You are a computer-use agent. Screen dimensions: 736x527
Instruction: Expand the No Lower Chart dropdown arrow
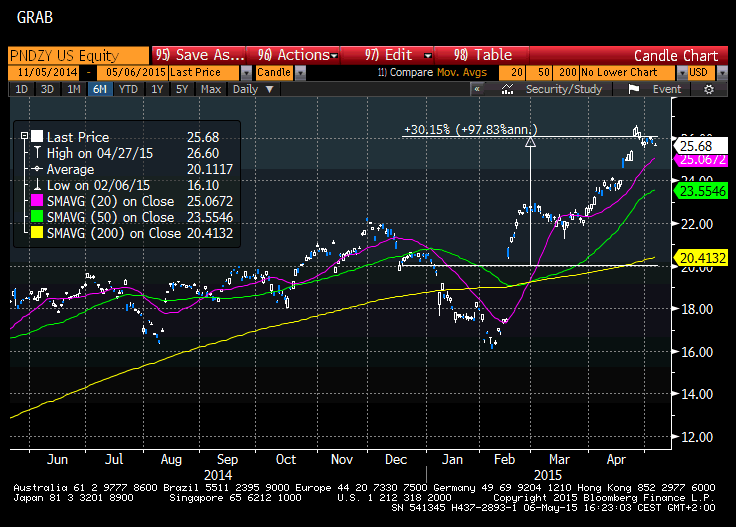click(682, 73)
